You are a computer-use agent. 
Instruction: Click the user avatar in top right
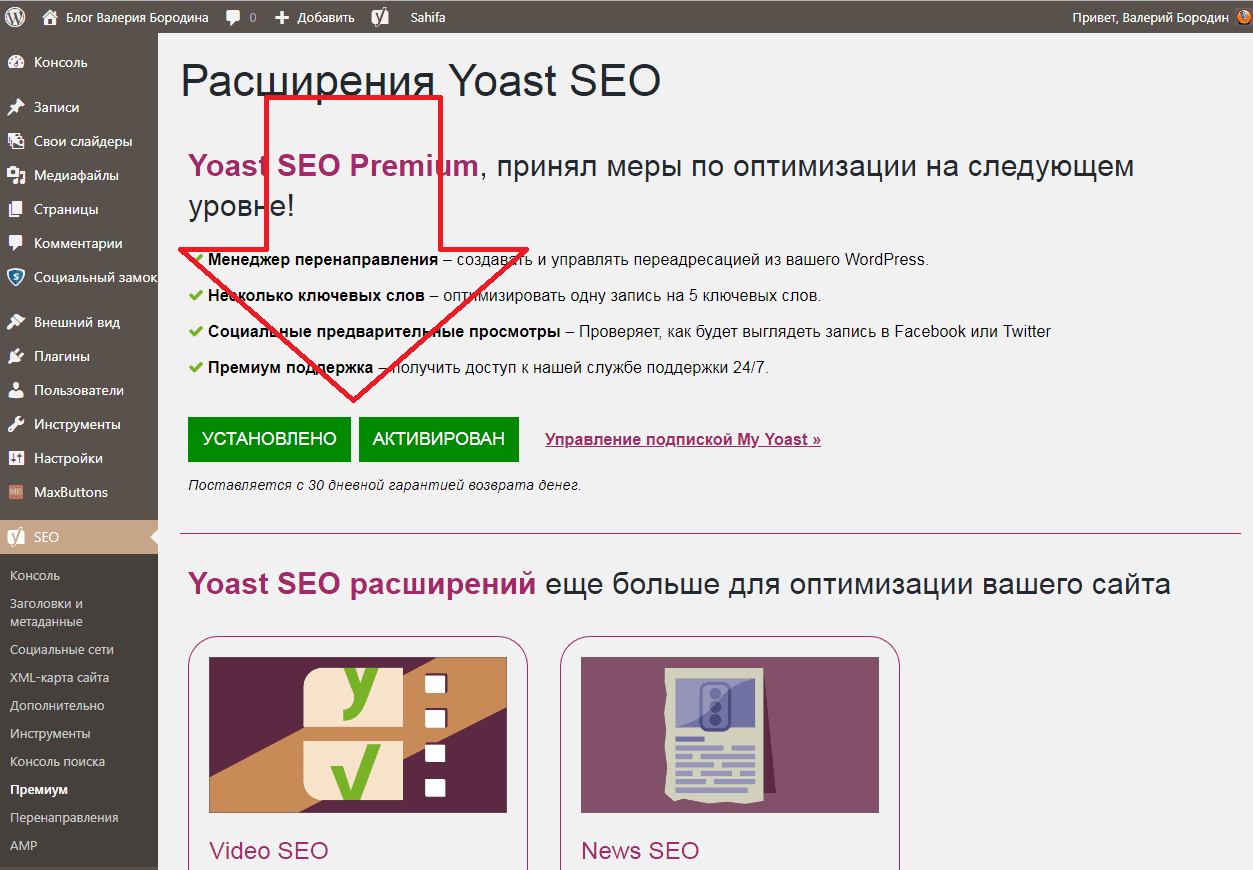tap(1243, 17)
